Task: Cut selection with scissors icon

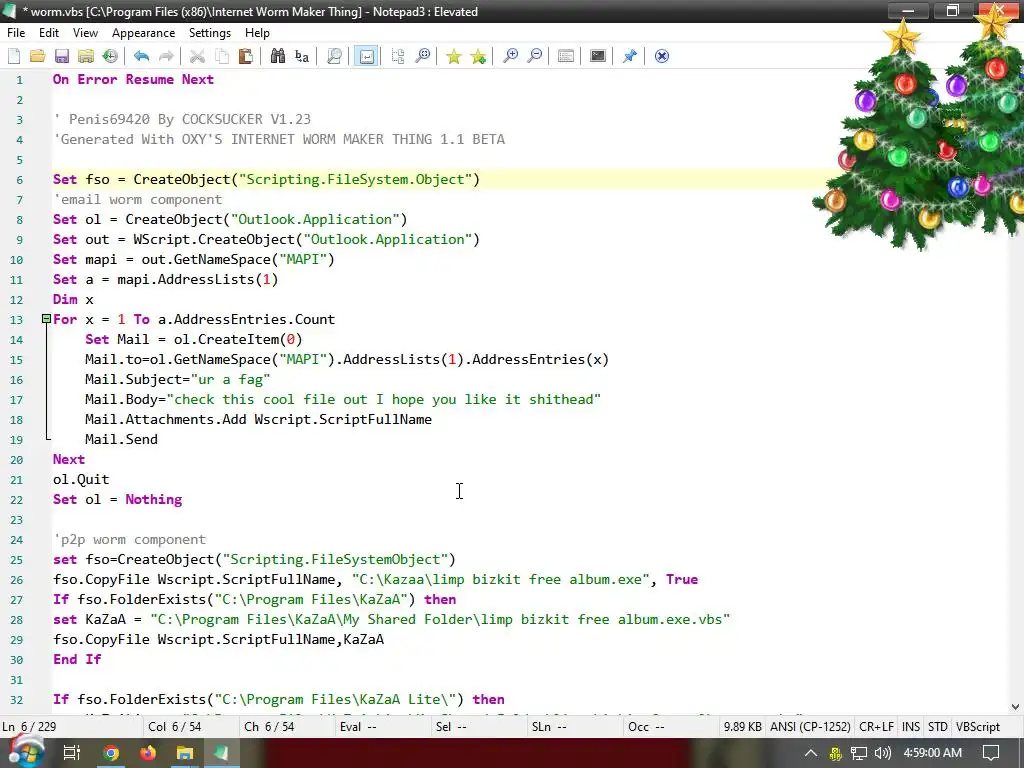Action: pyautogui.click(x=197, y=56)
